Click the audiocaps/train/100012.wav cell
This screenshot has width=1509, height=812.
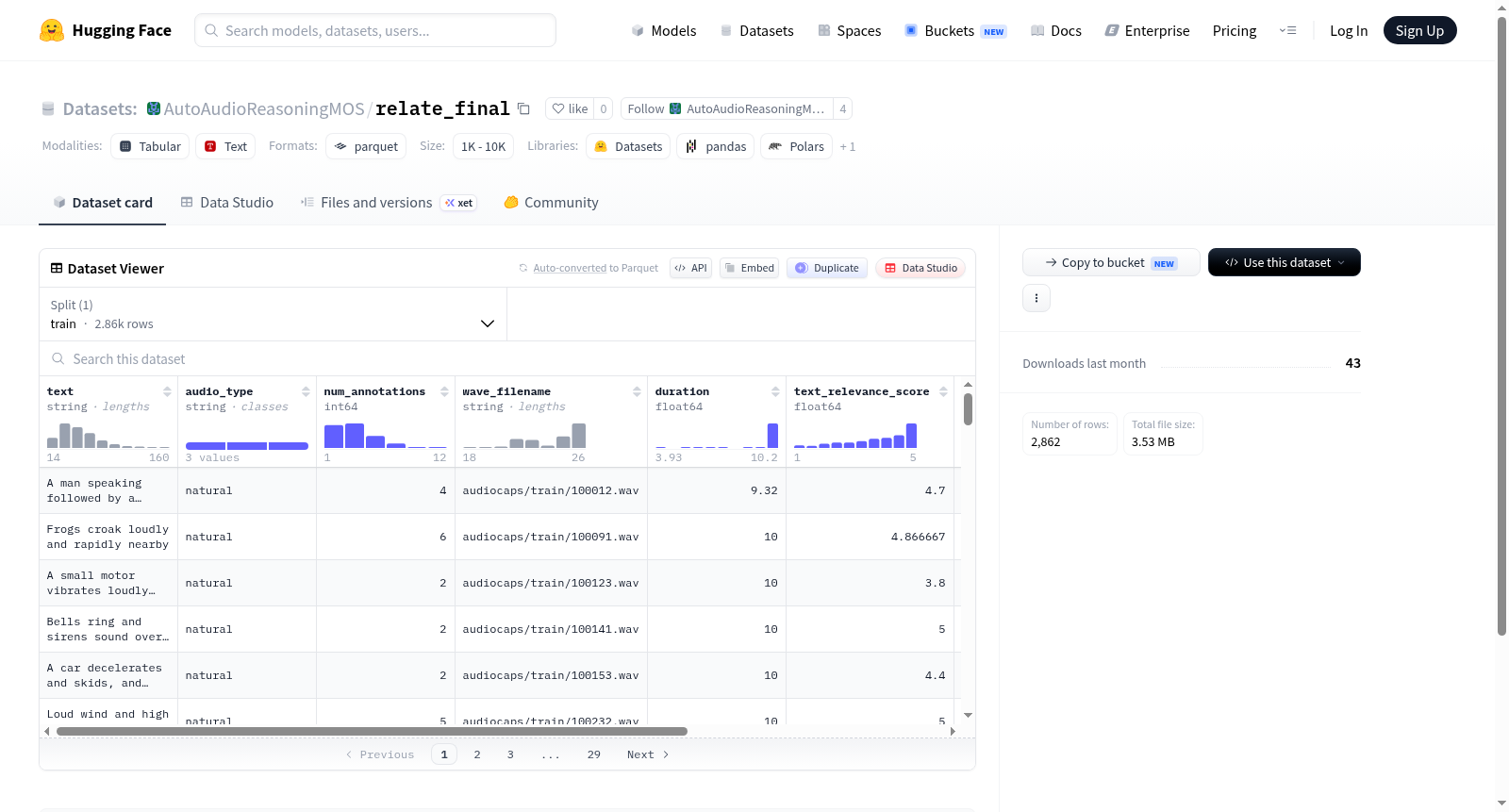(551, 490)
